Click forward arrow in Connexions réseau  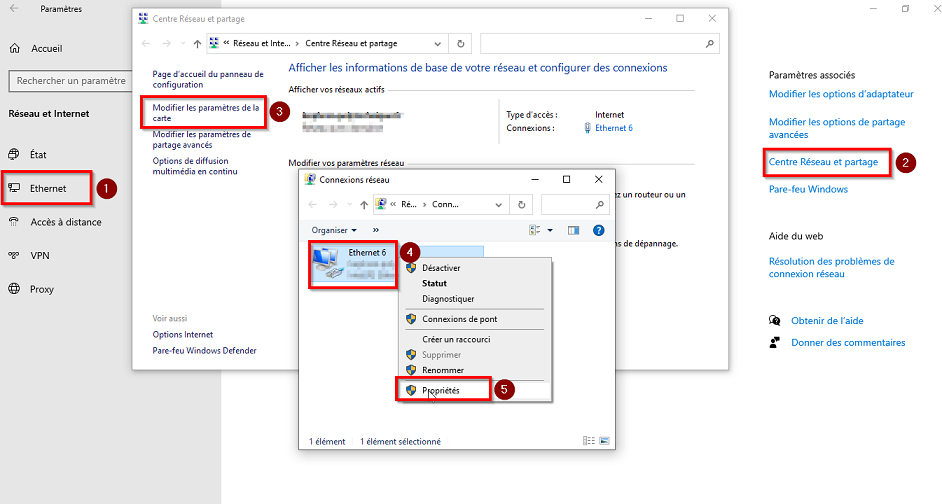click(x=333, y=204)
